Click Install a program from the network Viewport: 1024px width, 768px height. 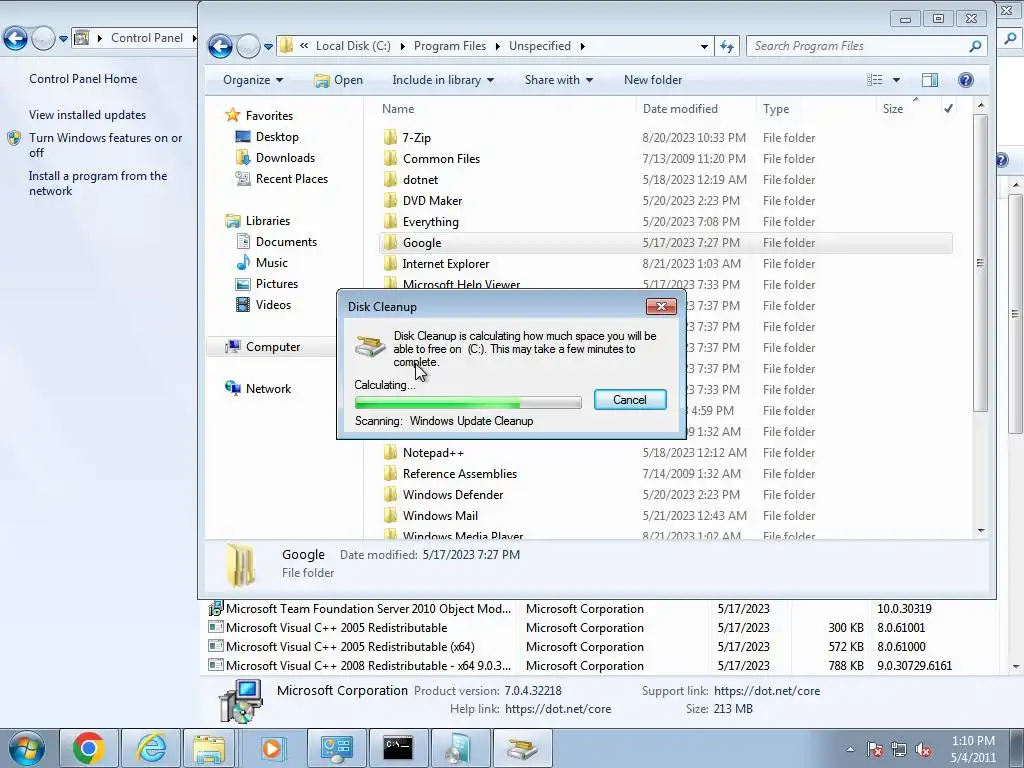(x=98, y=184)
